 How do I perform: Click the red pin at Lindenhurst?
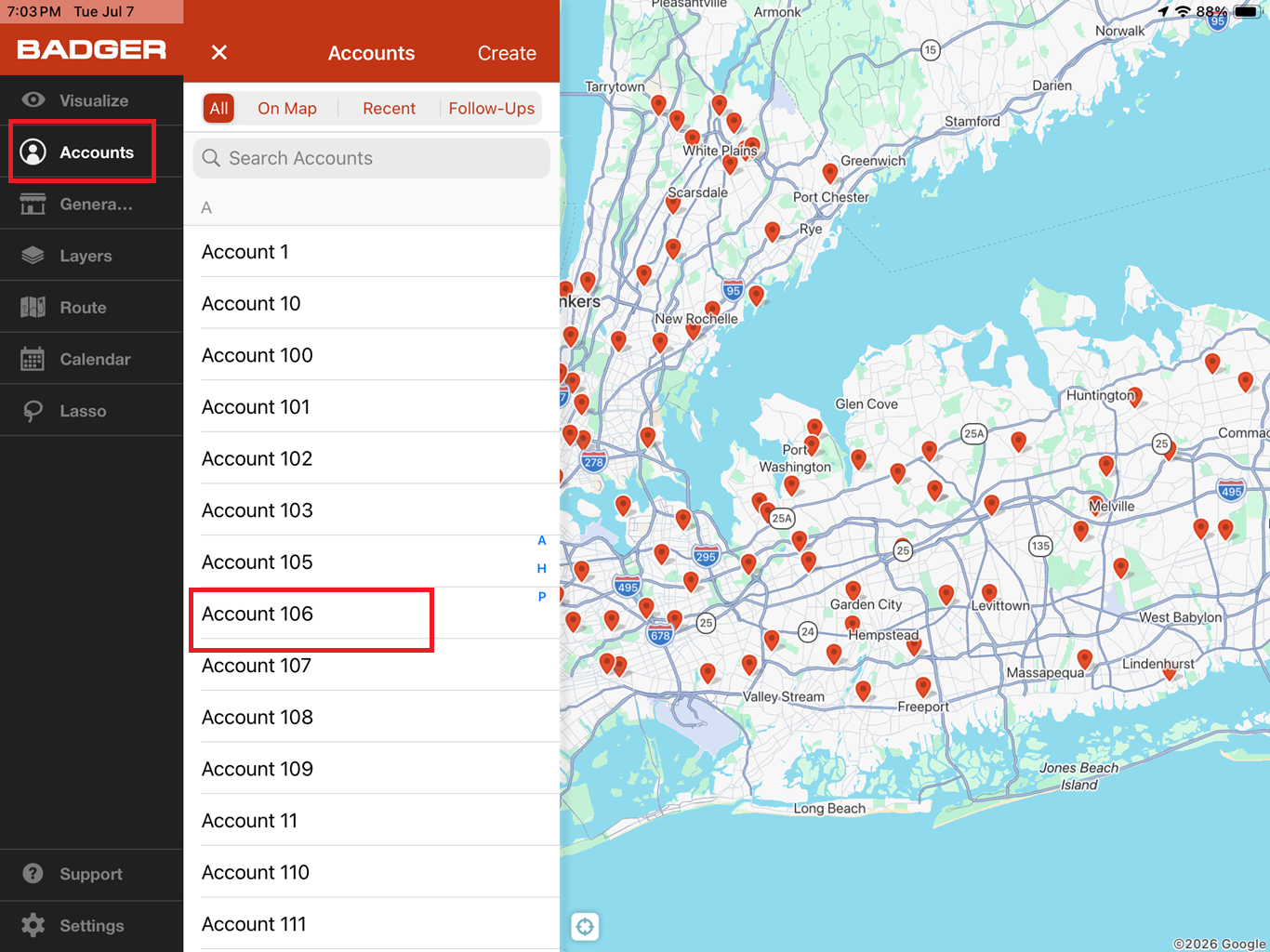[x=1170, y=673]
